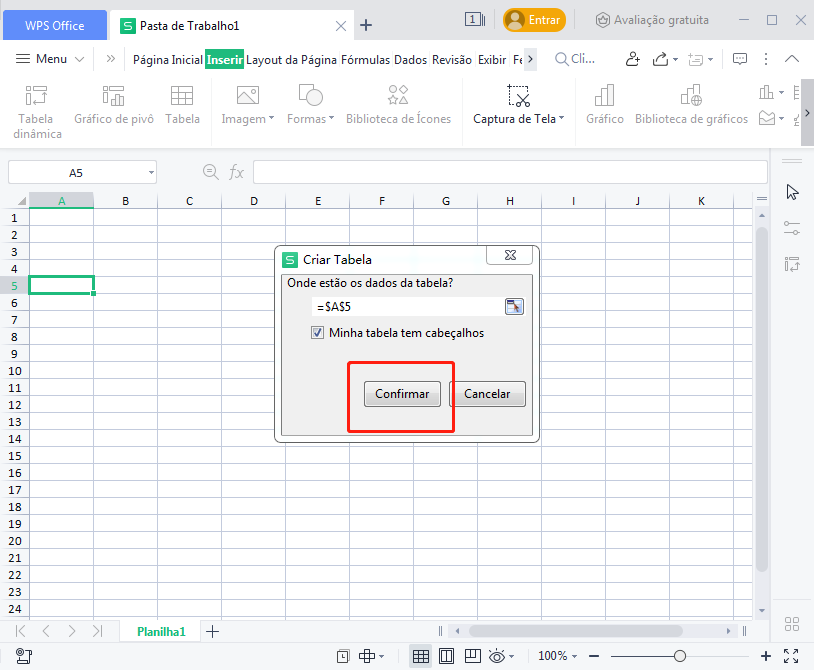
Task: Open the zoom percentage dropdown
Action: tap(556, 656)
